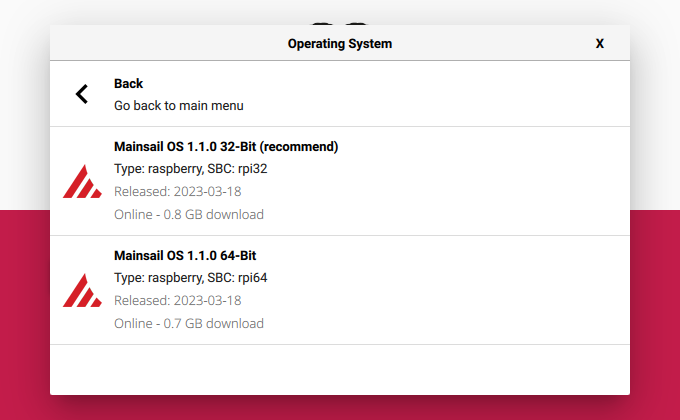Click "Go back to main menu" text
This screenshot has width=680, height=420.
click(x=178, y=105)
